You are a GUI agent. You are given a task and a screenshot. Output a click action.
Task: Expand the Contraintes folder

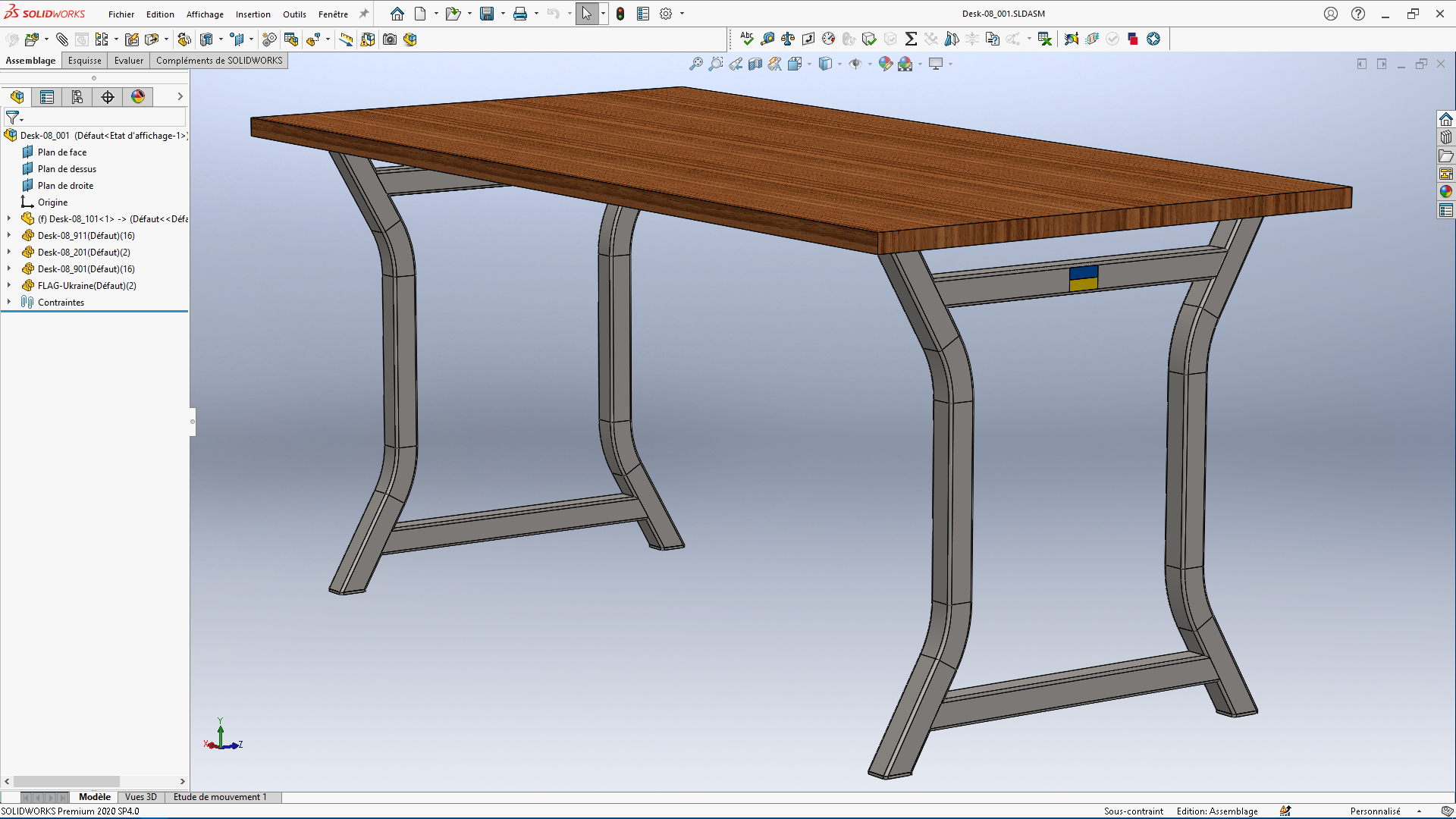tap(9, 302)
